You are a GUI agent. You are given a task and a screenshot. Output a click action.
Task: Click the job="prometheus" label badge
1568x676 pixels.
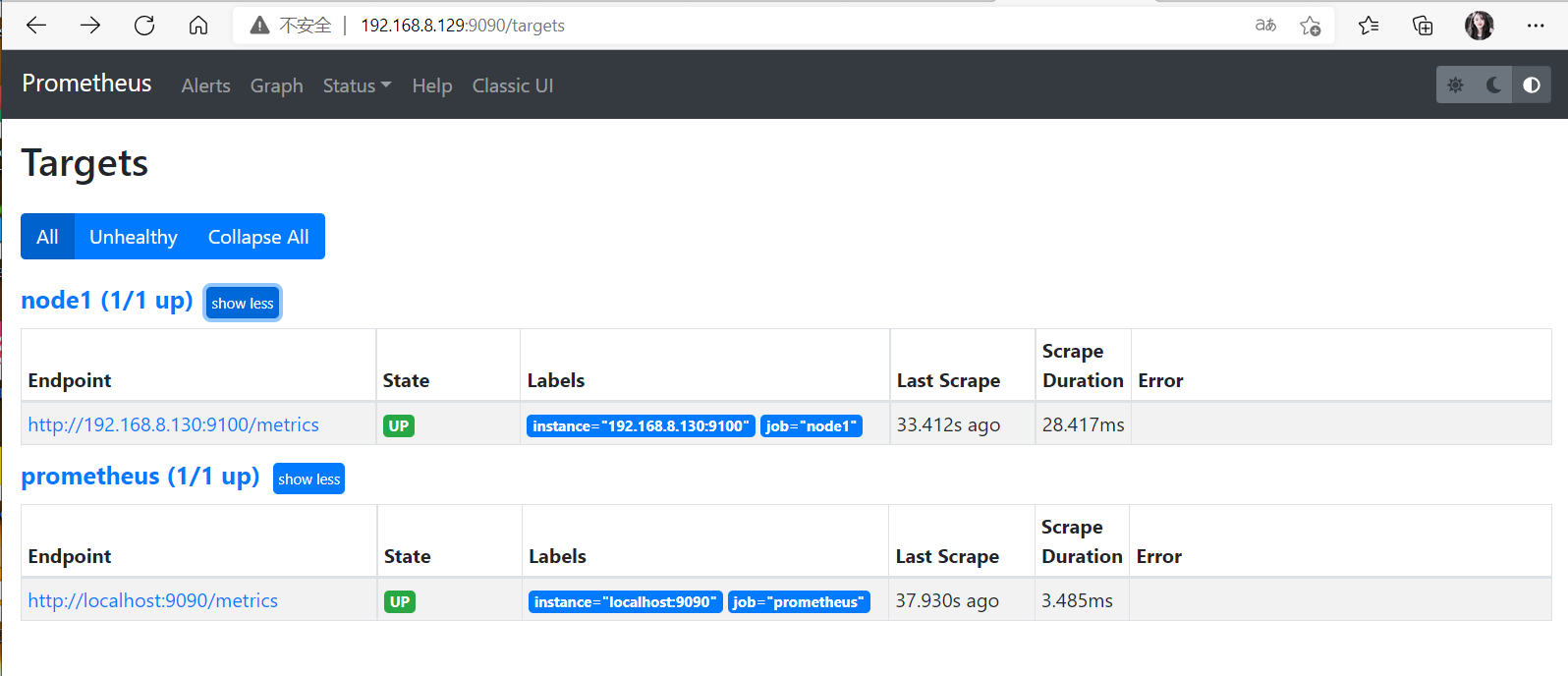(x=799, y=601)
